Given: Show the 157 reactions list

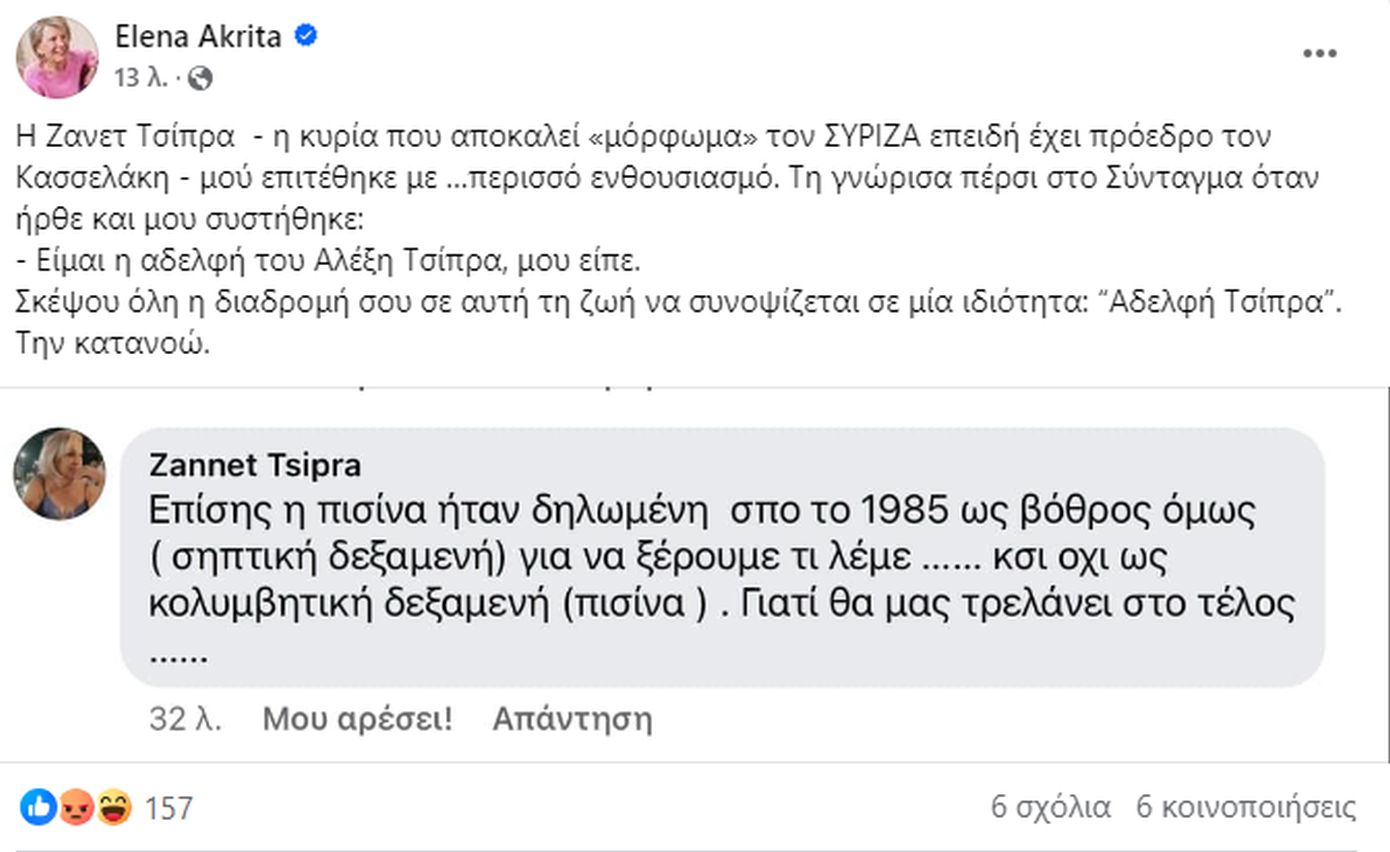Looking at the screenshot, I should [x=169, y=807].
